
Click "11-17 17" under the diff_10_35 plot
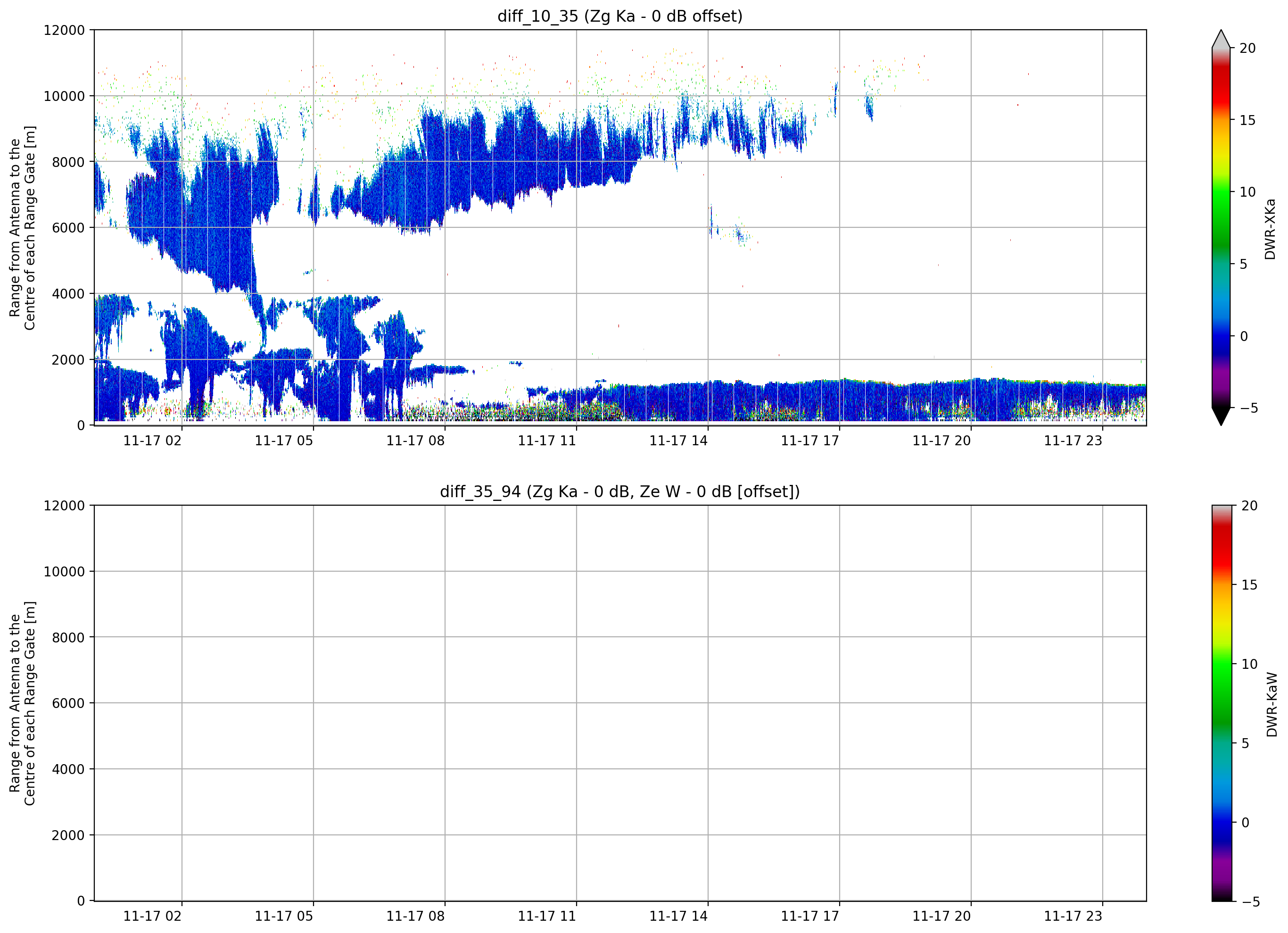point(810,441)
